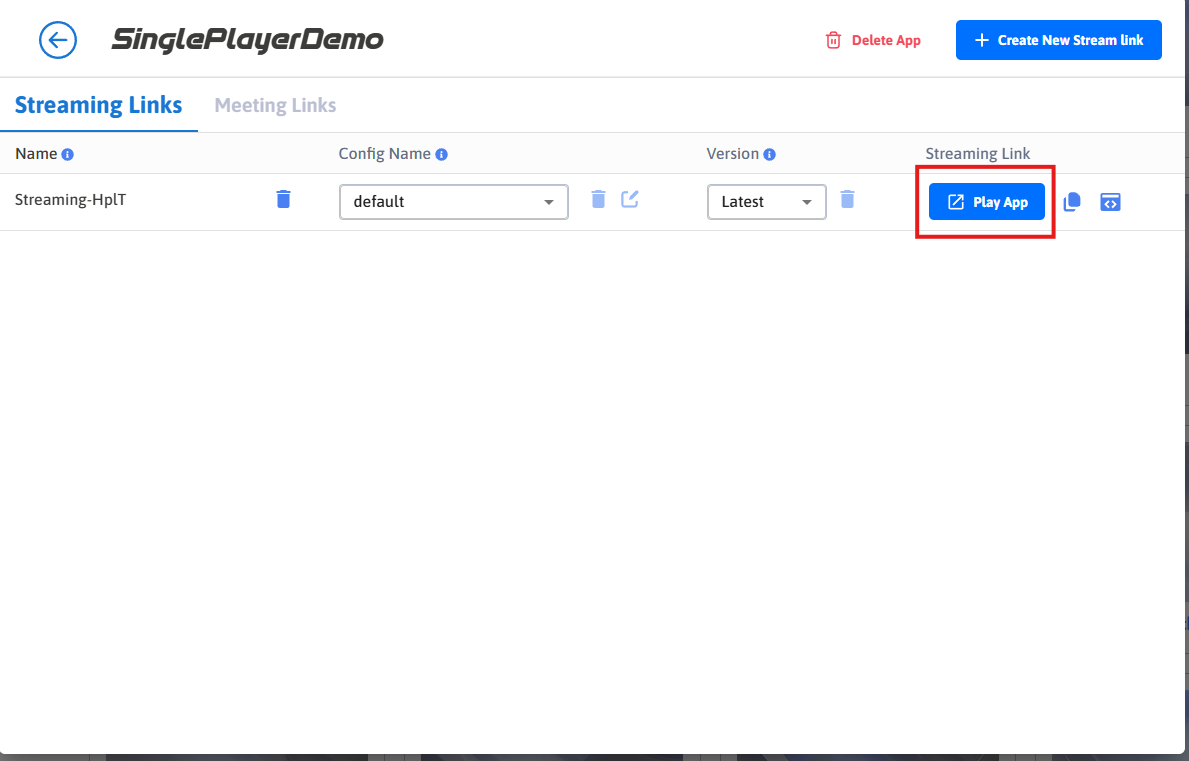
Task: Click the SinglePlayerDemo app title
Action: [x=247, y=40]
